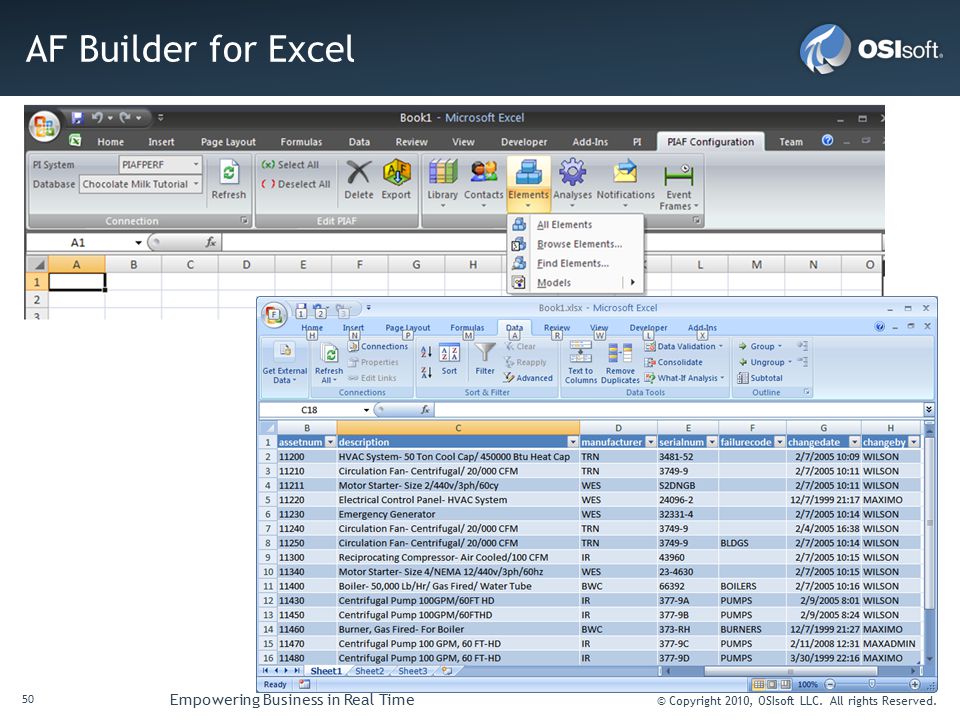Click the Event Frames icon
Screen dimensions: 960x720
click(x=678, y=175)
